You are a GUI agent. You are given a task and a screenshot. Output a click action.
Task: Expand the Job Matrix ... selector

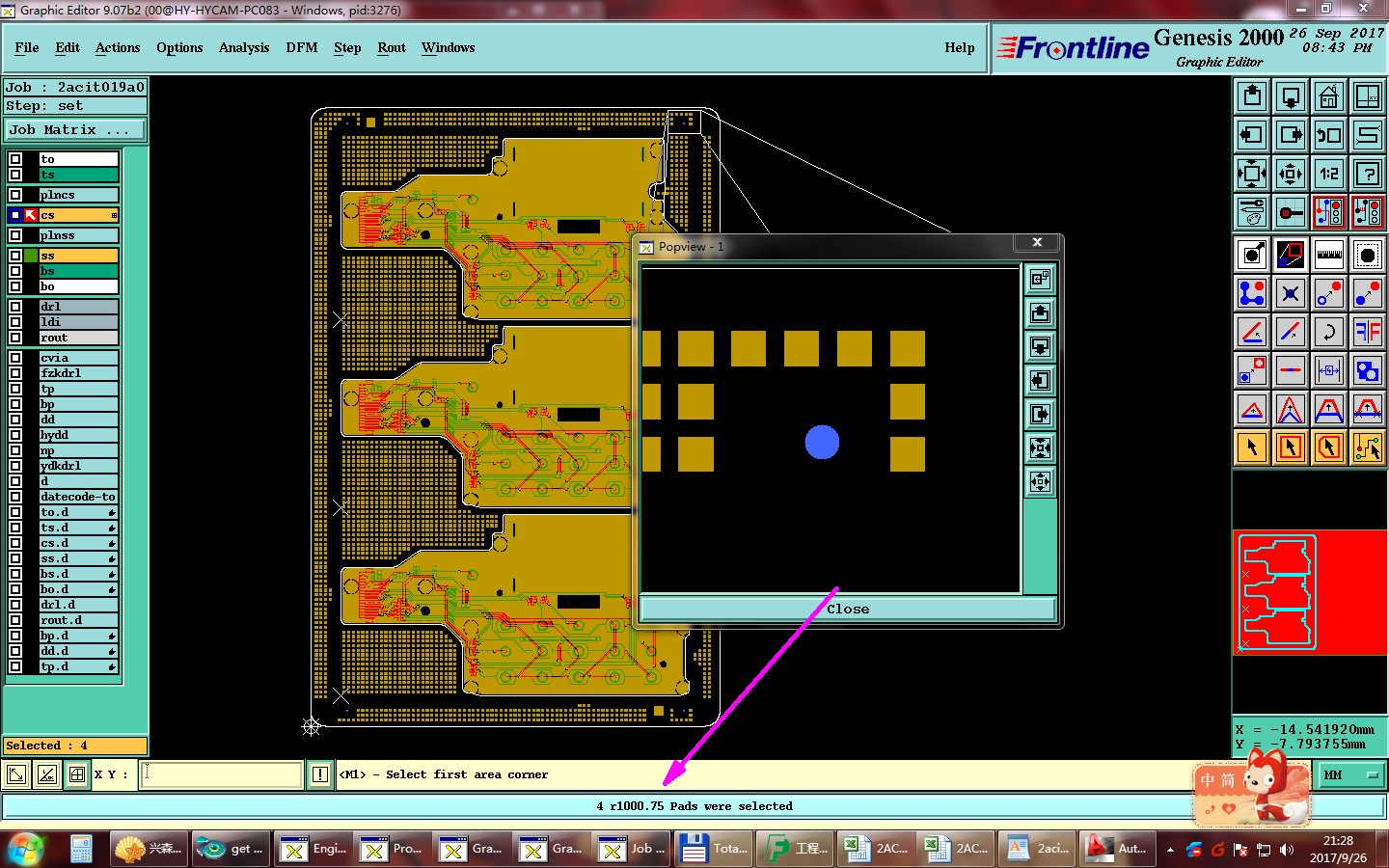click(x=75, y=129)
